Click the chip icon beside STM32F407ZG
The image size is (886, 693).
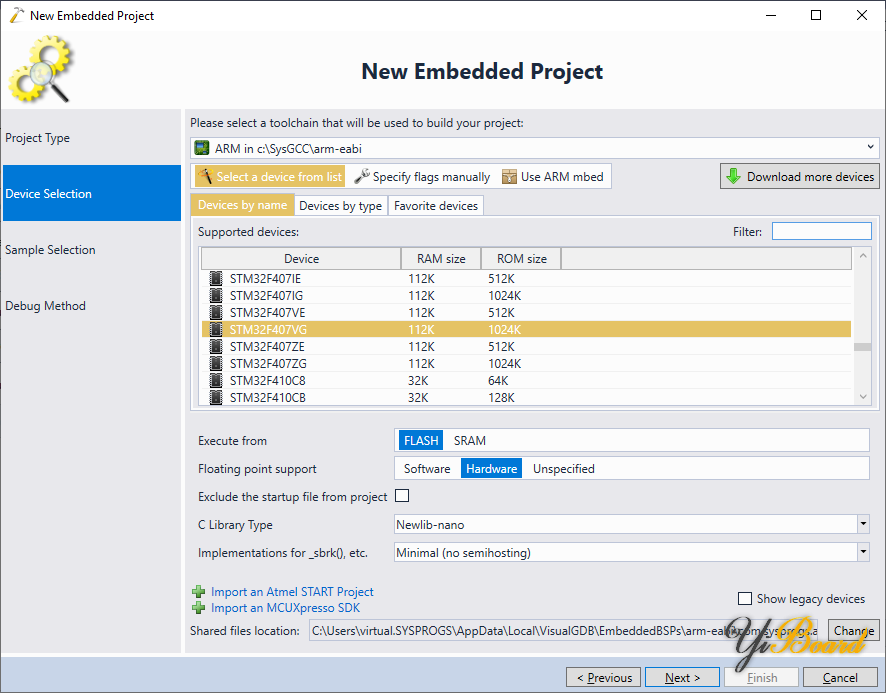point(216,364)
